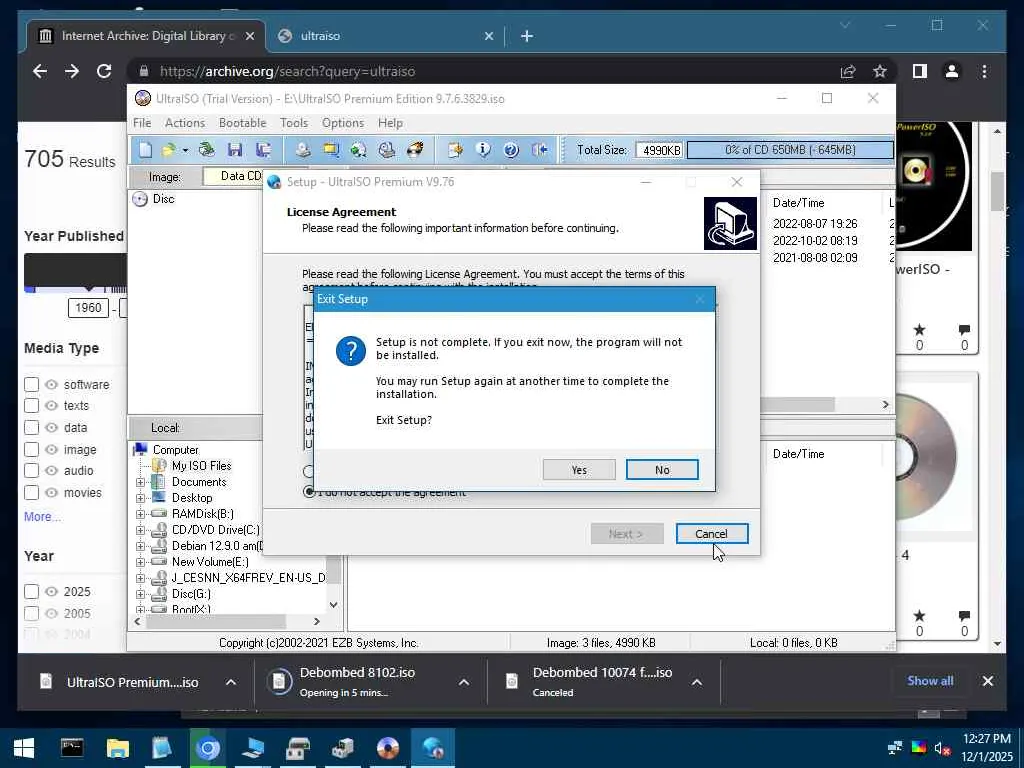
Task: Expand the CD/DVD Drive(C:) tree node
Action: (140, 530)
